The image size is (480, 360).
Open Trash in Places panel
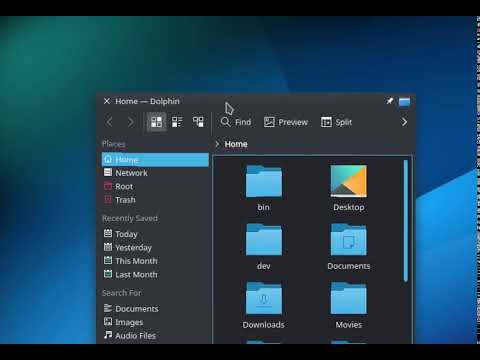pos(155,200)
